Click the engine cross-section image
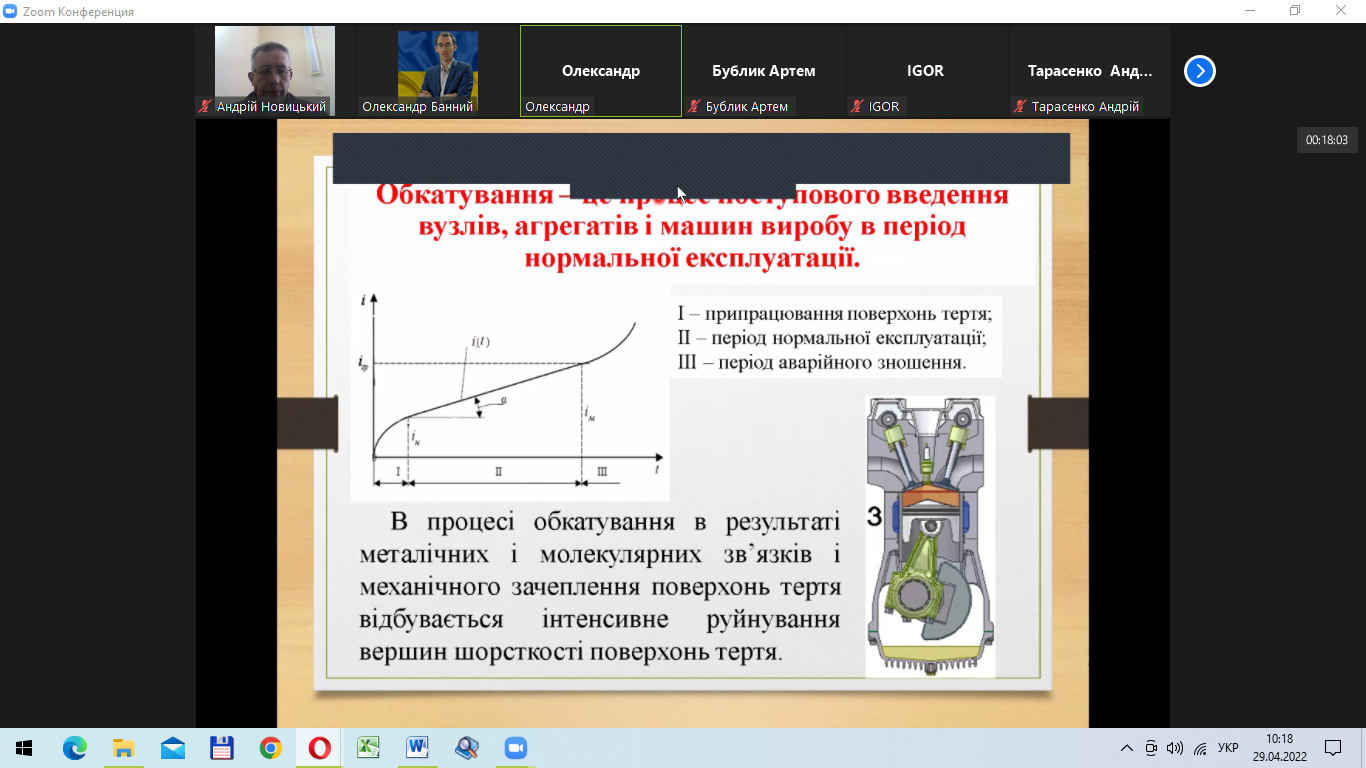The height and width of the screenshot is (768, 1366). coord(930,536)
